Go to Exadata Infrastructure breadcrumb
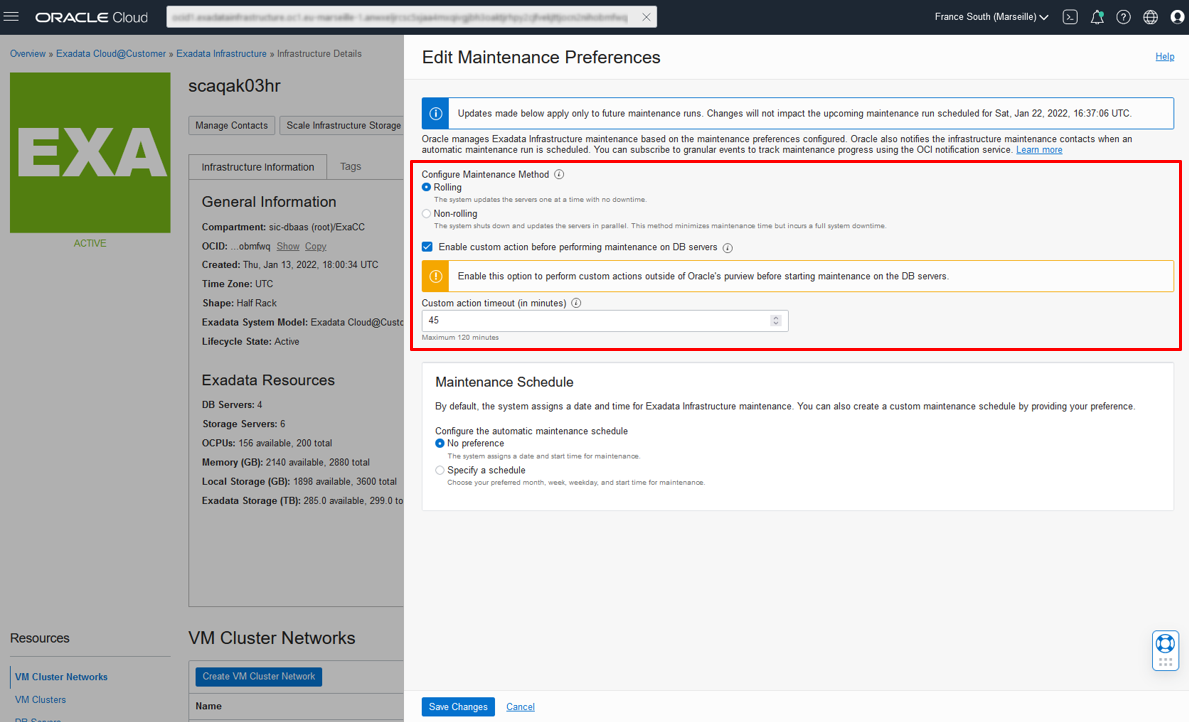This screenshot has width=1189, height=722. [x=221, y=54]
